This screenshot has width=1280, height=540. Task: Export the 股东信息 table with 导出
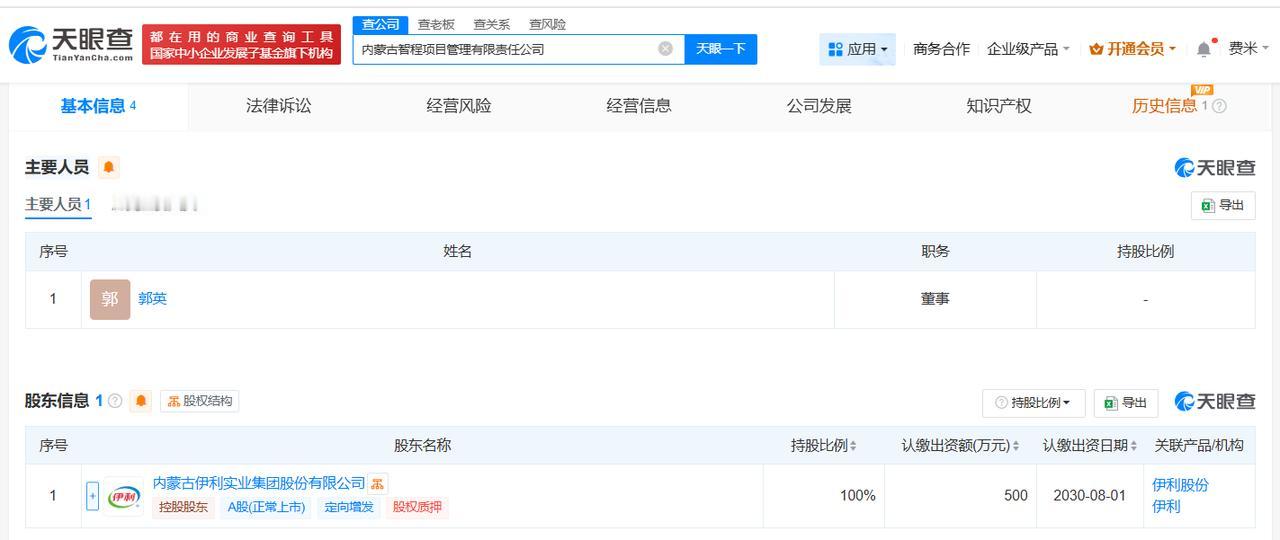point(1126,403)
